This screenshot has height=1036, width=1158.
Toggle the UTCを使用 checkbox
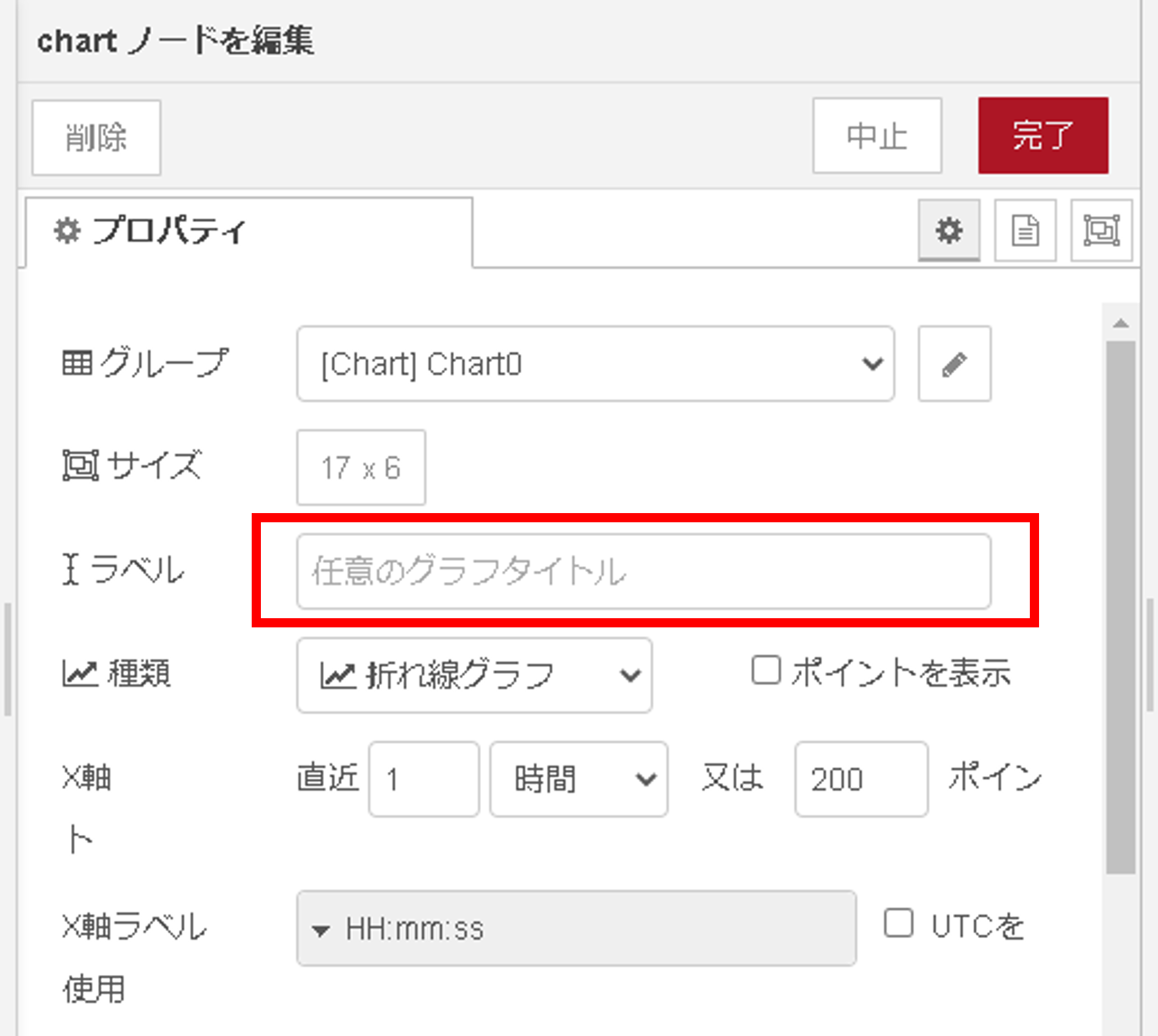pos(898,923)
